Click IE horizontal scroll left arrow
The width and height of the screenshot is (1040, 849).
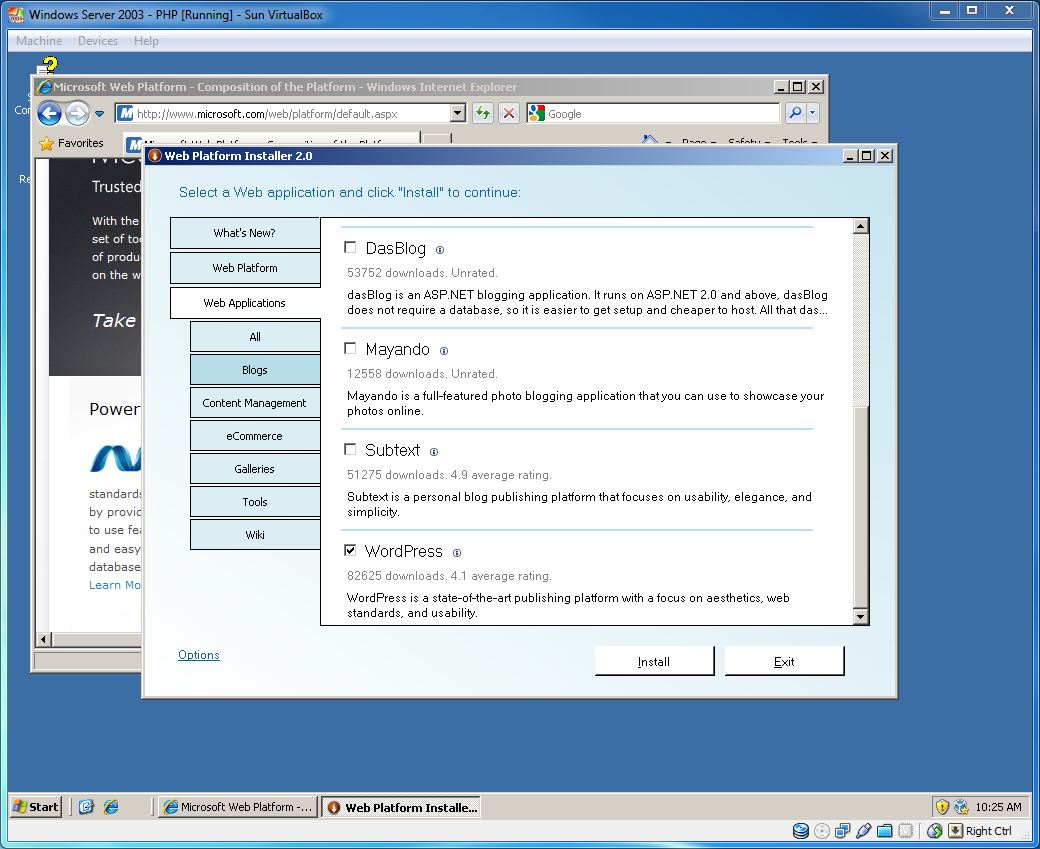(43, 639)
